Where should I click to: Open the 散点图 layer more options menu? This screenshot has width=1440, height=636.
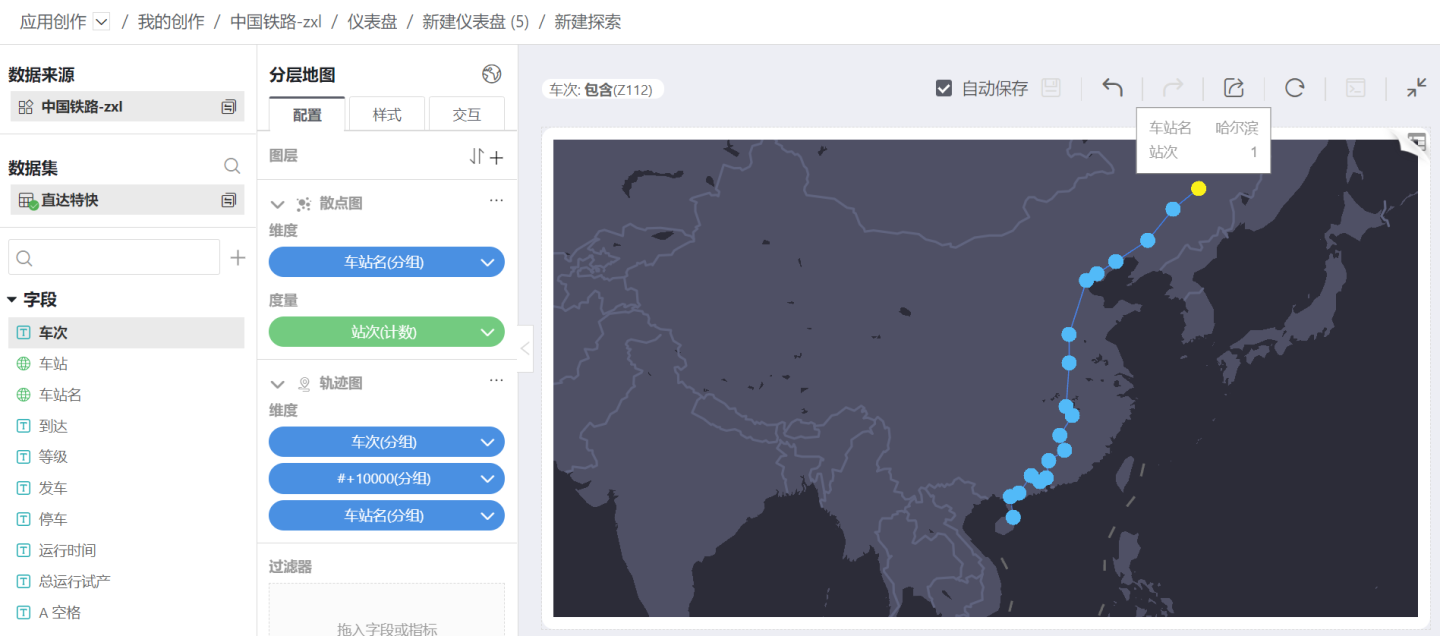tap(496, 201)
